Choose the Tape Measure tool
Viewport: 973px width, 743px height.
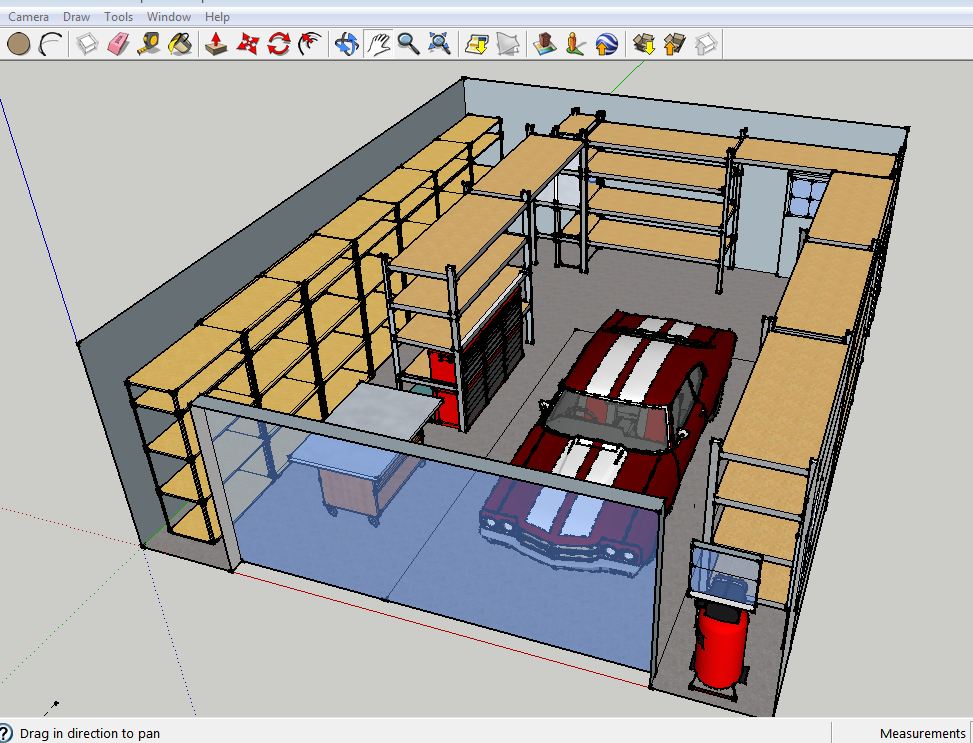pyautogui.click(x=149, y=44)
